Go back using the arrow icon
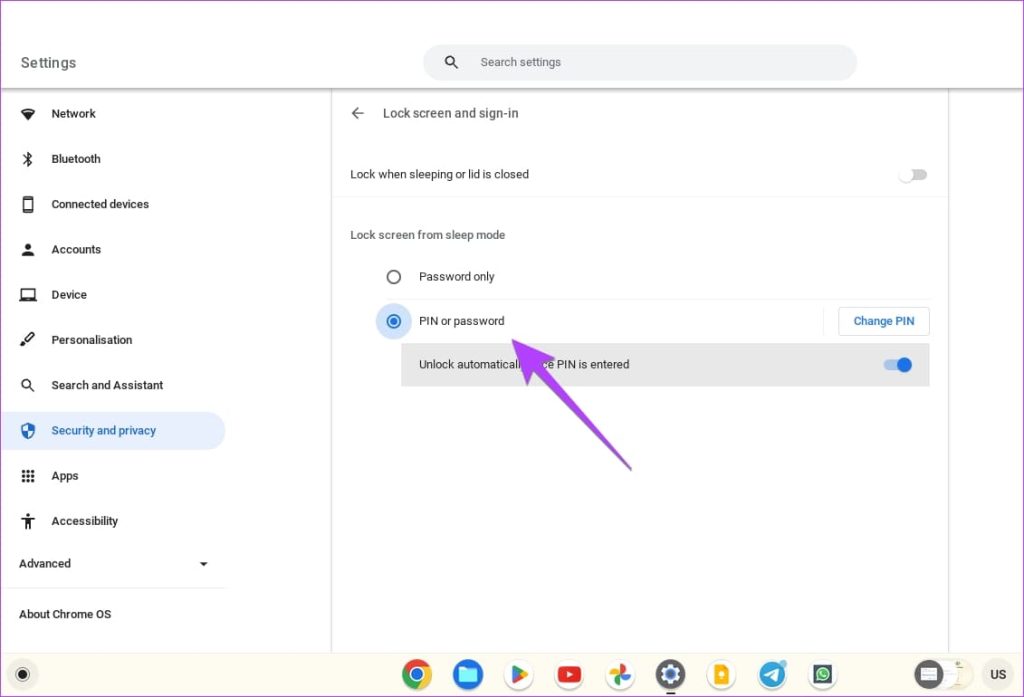The image size is (1024, 697). pos(357,113)
